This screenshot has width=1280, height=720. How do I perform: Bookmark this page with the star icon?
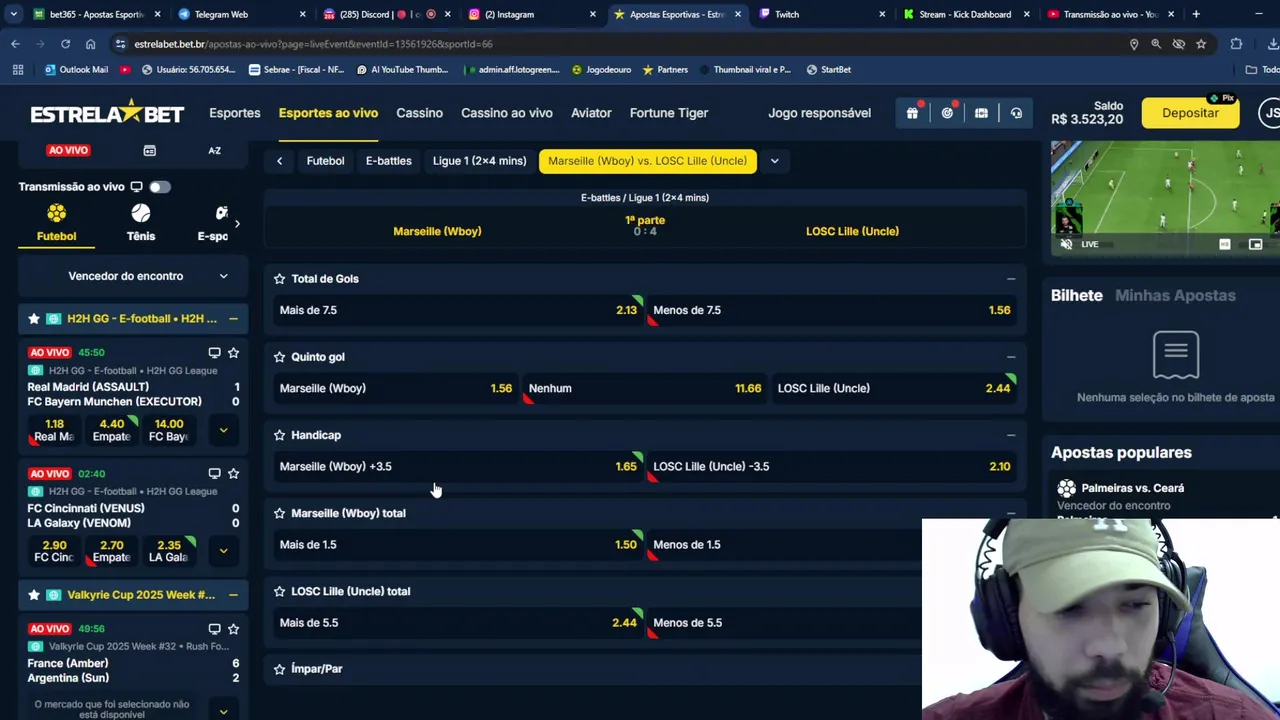1201,44
